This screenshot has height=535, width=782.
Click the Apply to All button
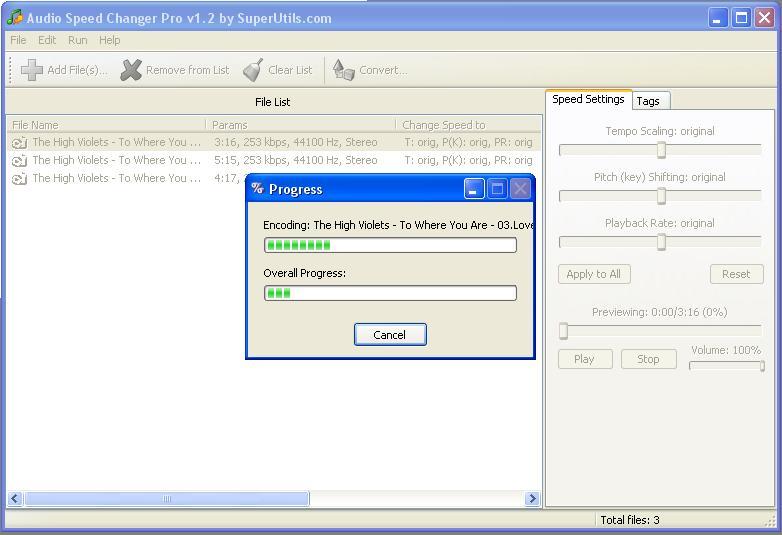tap(594, 274)
